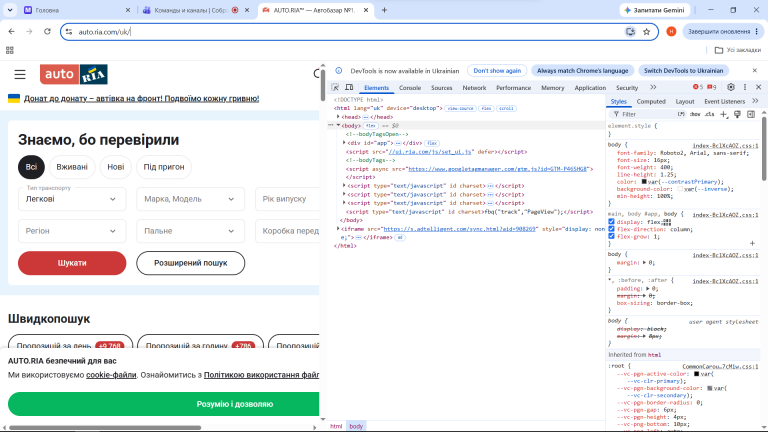Click the ellipsis actions beside the body element
The width and height of the screenshot is (768, 432).
pyautogui.click(x=331, y=125)
